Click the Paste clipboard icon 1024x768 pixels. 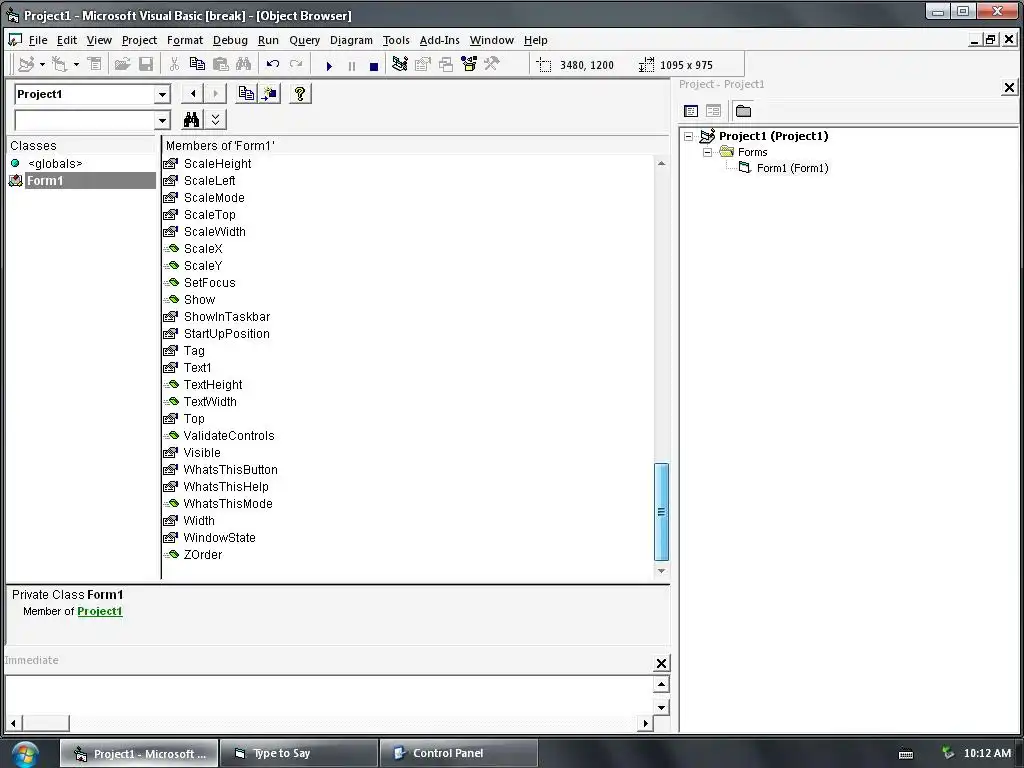click(x=221, y=64)
